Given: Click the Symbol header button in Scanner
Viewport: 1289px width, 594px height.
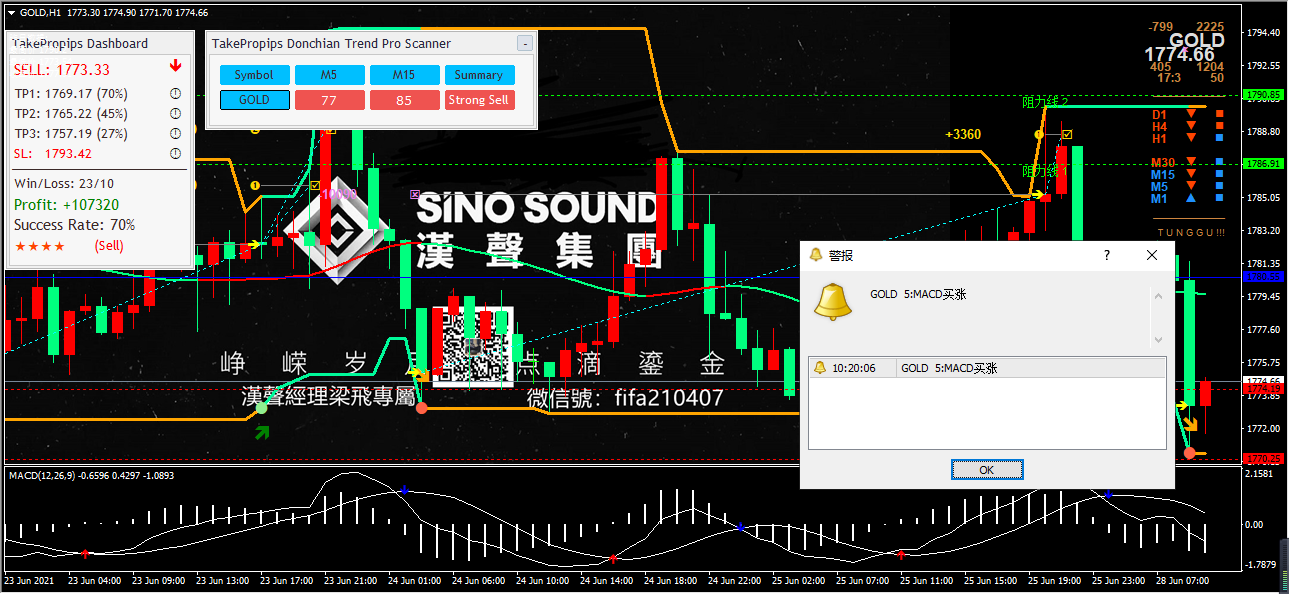Looking at the screenshot, I should click(x=254, y=75).
